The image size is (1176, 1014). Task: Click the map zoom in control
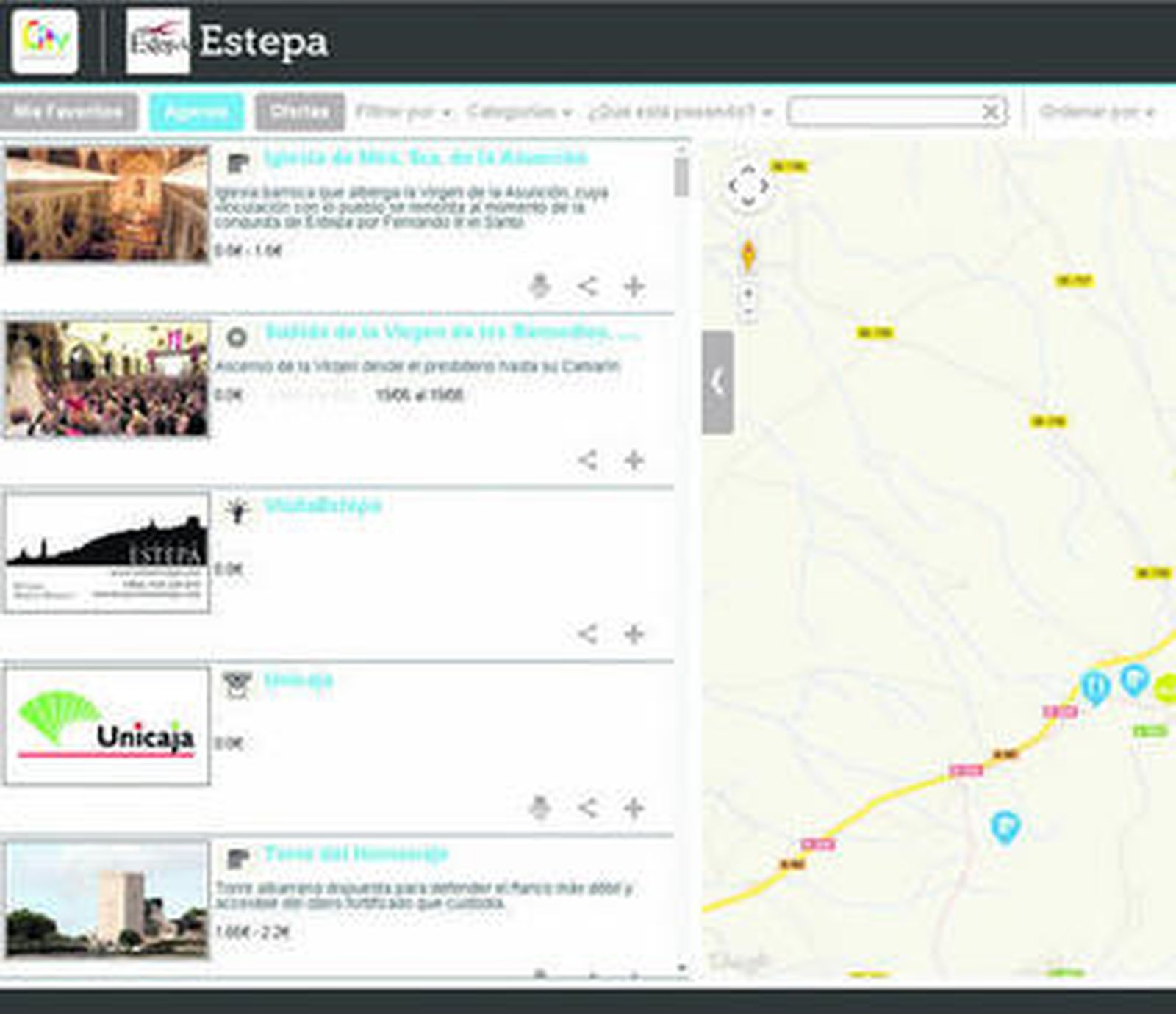click(748, 294)
